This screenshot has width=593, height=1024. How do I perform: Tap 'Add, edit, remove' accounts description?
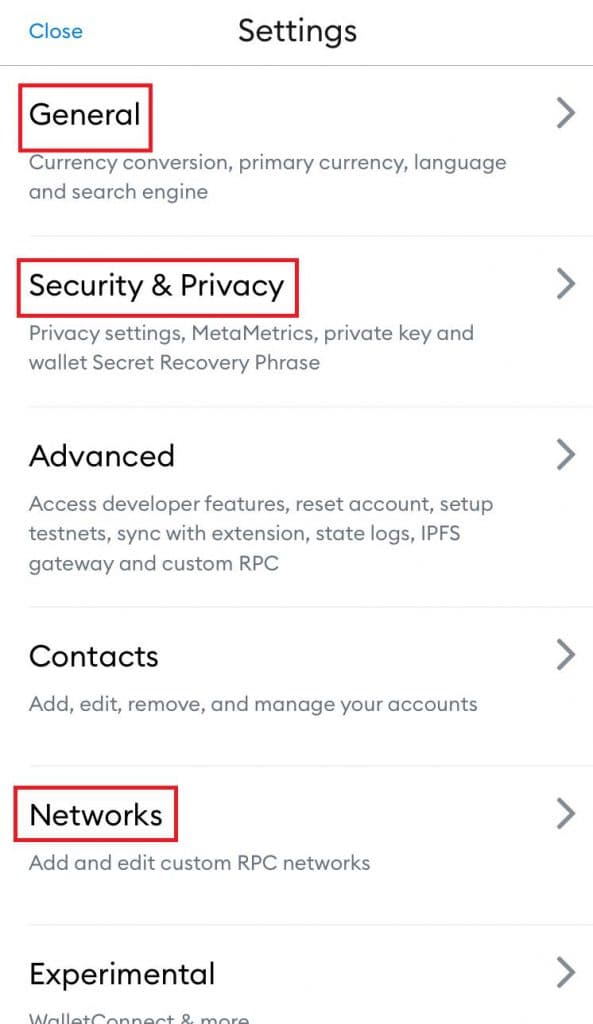coord(253,704)
